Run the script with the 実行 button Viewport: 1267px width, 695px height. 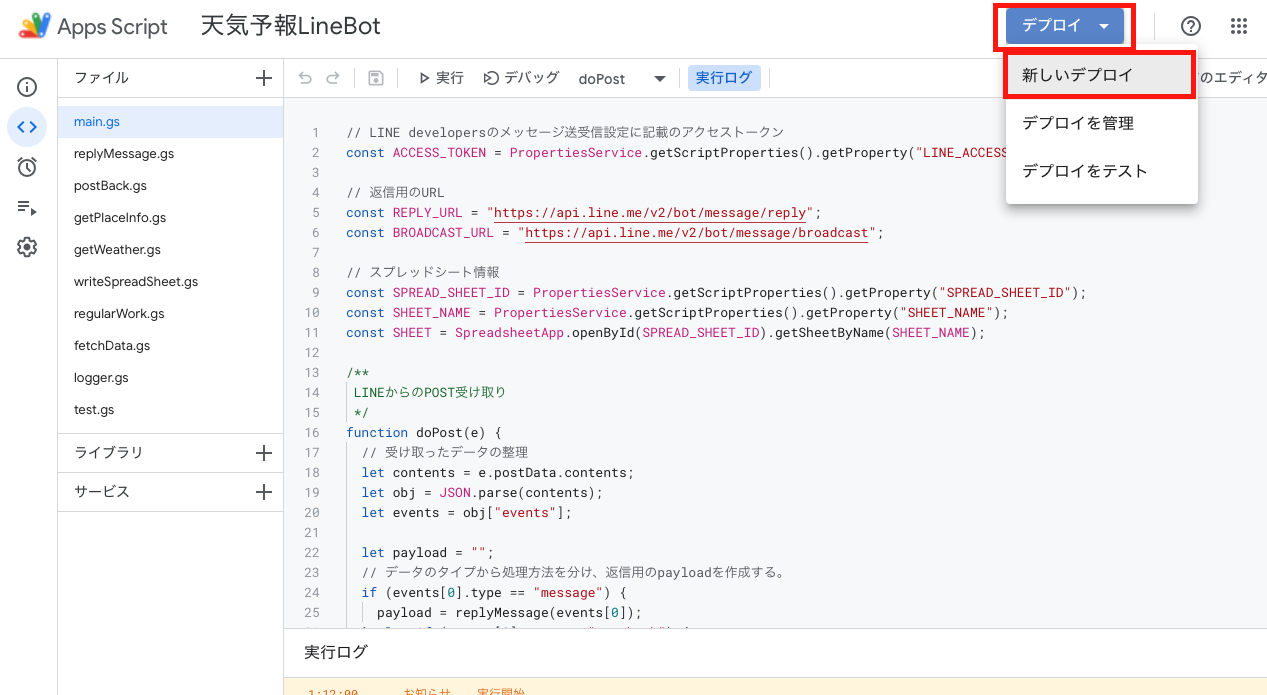[441, 77]
